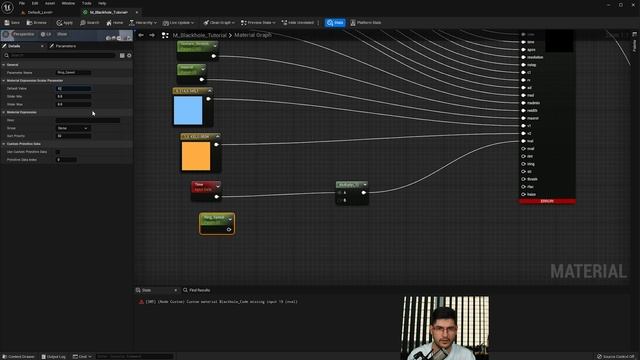Image resolution: width=640 pixels, height=360 pixels.
Task: Click the Search toolbar button
Action: [x=90, y=22]
